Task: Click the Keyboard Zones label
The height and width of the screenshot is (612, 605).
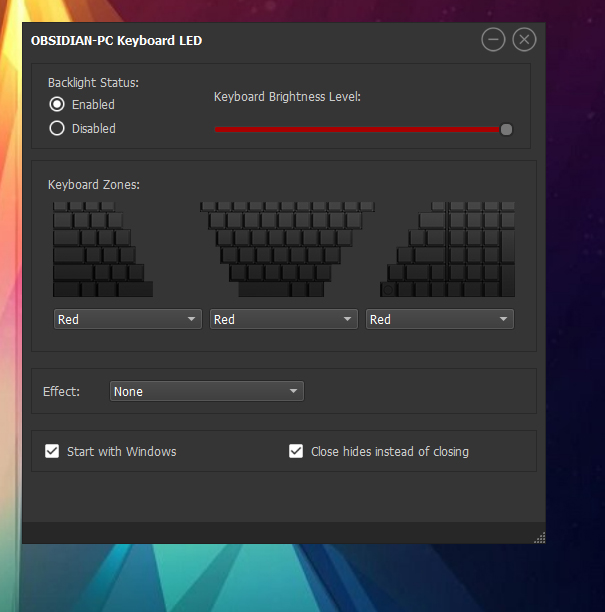Action: pyautogui.click(x=94, y=185)
